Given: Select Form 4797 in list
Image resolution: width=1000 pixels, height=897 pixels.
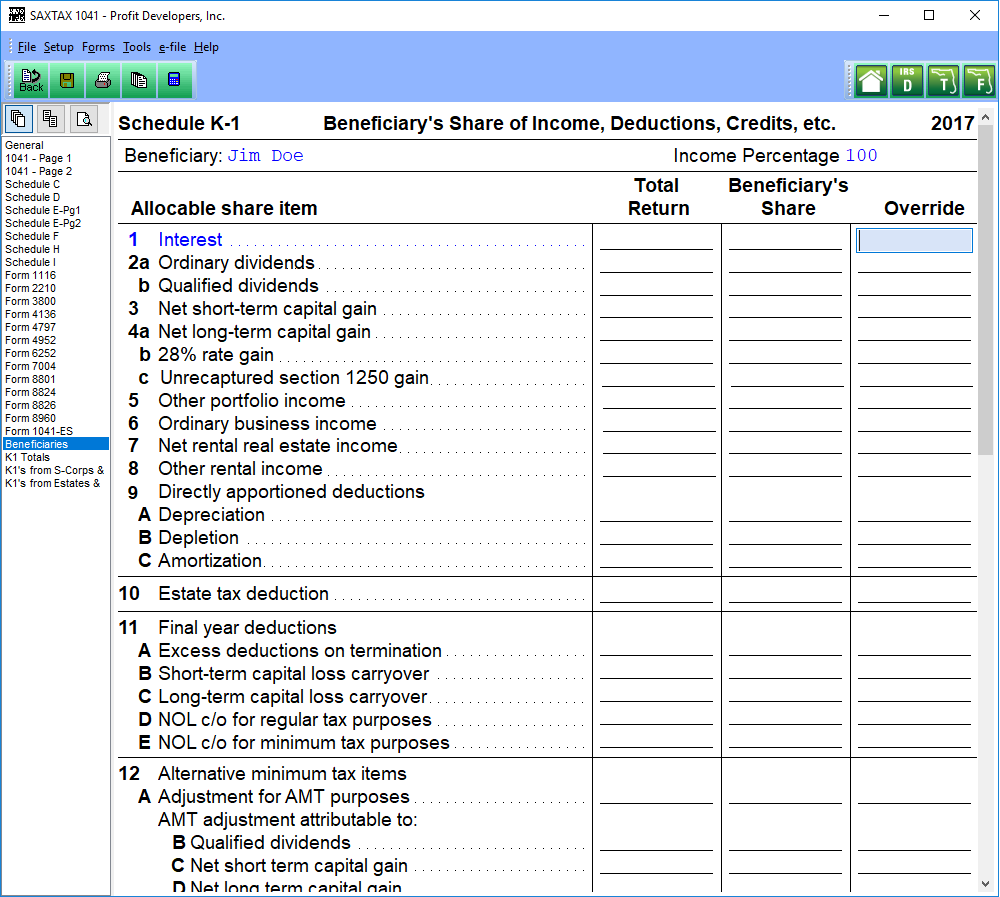Looking at the screenshot, I should 56,327.
